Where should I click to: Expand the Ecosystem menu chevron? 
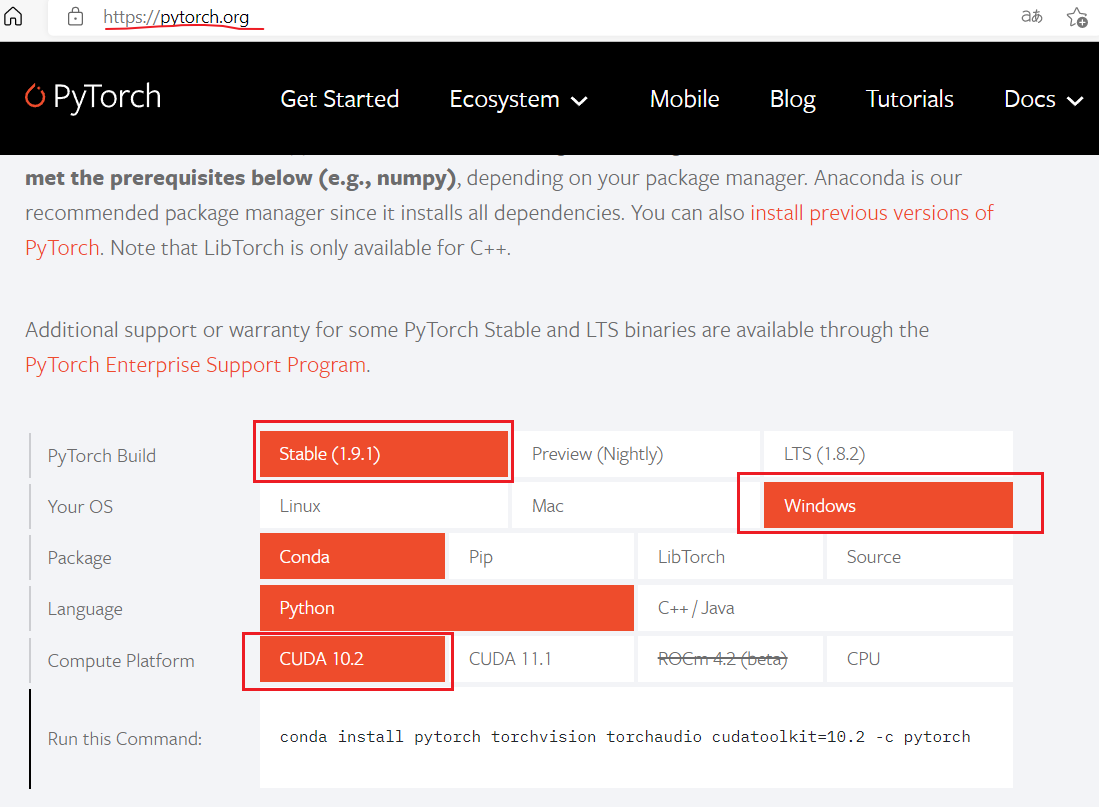click(579, 101)
